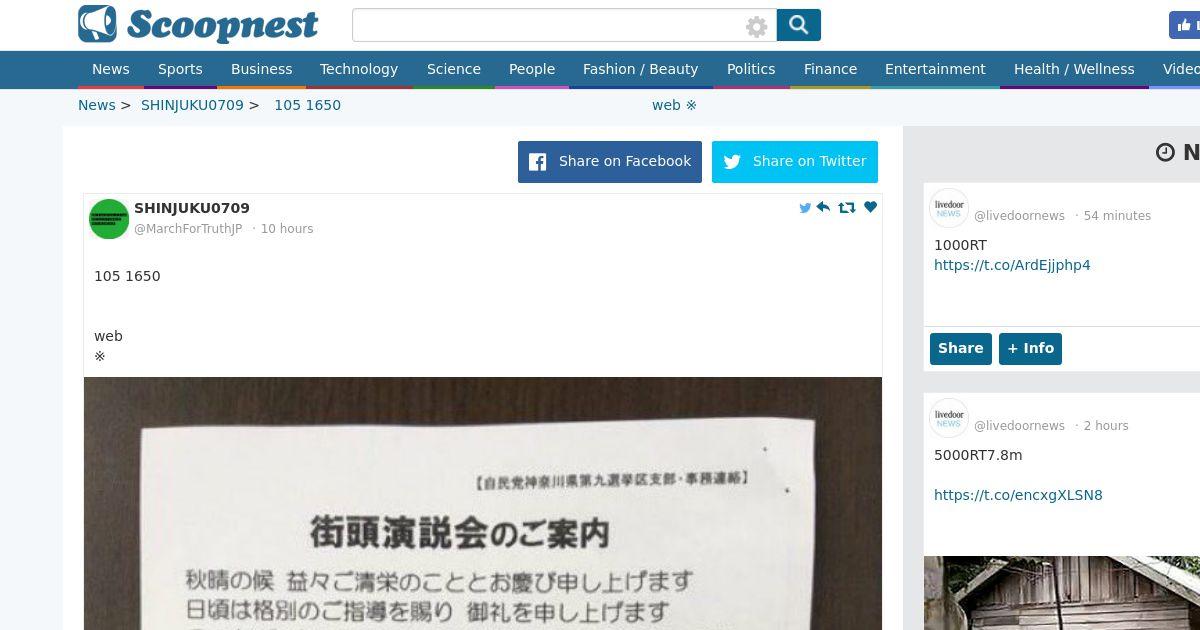Open link t.co/encxgXLSN8

coord(1018,495)
